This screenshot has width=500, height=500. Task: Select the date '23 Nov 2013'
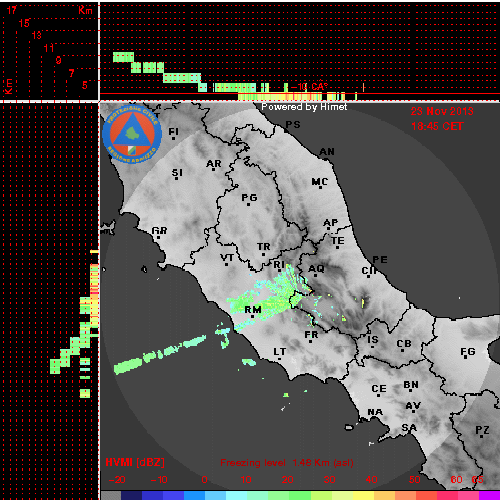point(442,111)
